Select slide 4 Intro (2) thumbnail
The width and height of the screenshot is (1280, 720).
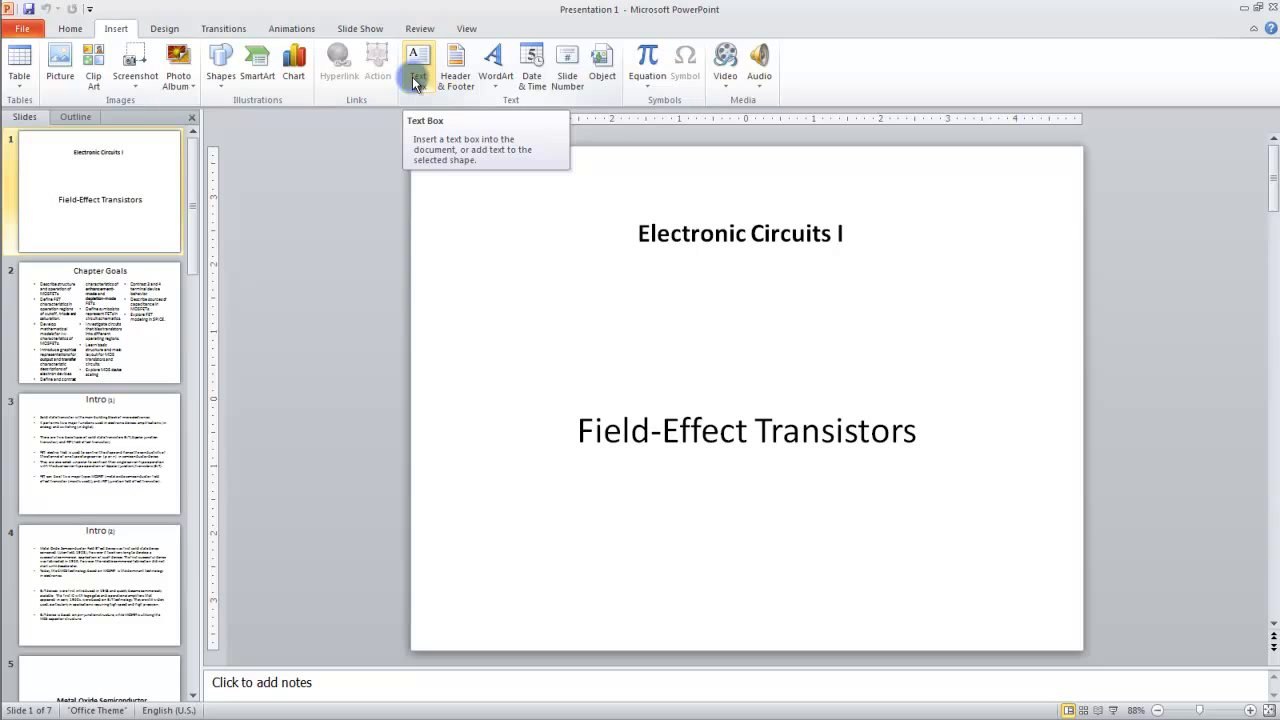pyautogui.click(x=100, y=585)
